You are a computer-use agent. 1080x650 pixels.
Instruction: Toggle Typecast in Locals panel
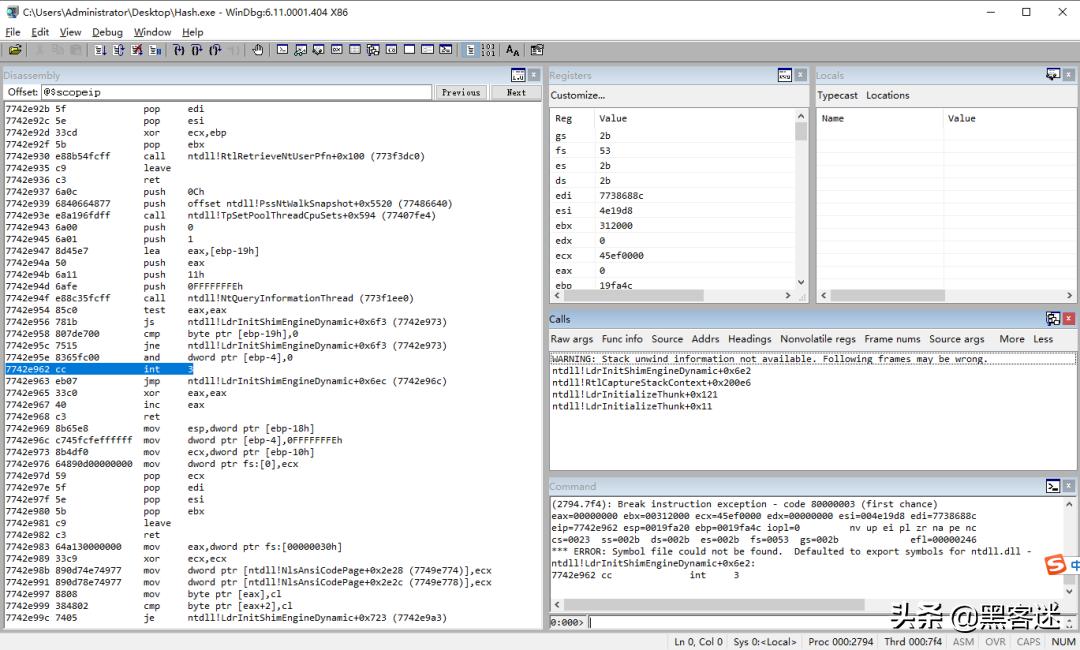point(837,95)
